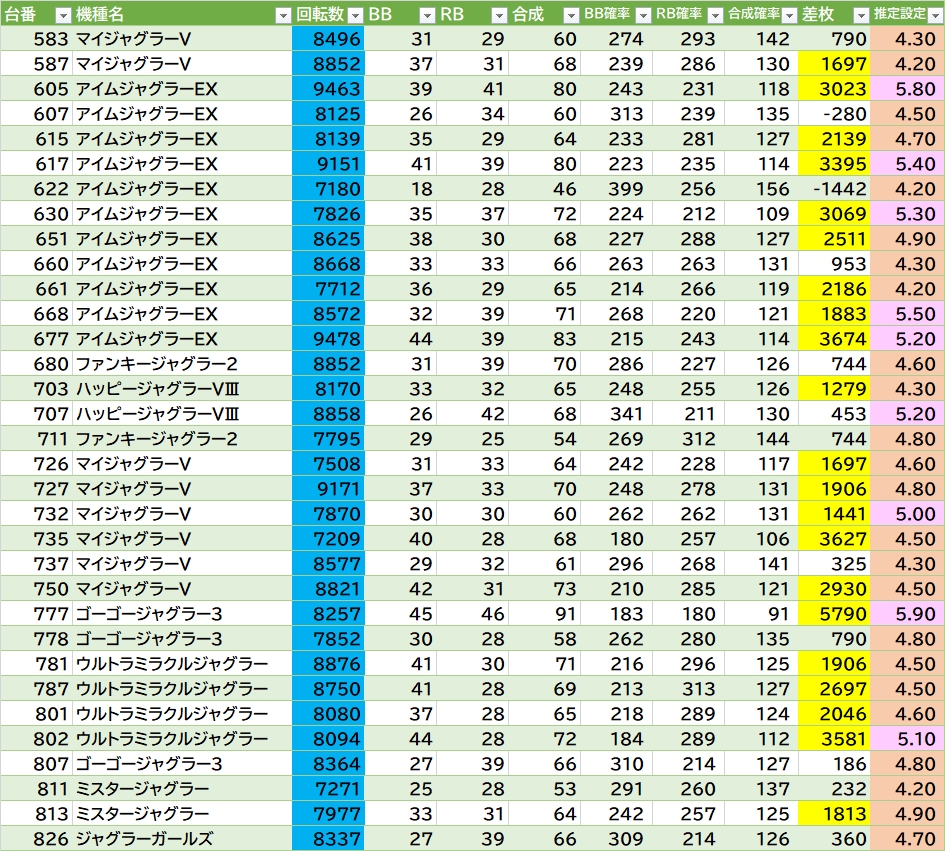Open the 推定設定 column filter dropdown
Screen dimensions: 945x851
tap(935, 16)
